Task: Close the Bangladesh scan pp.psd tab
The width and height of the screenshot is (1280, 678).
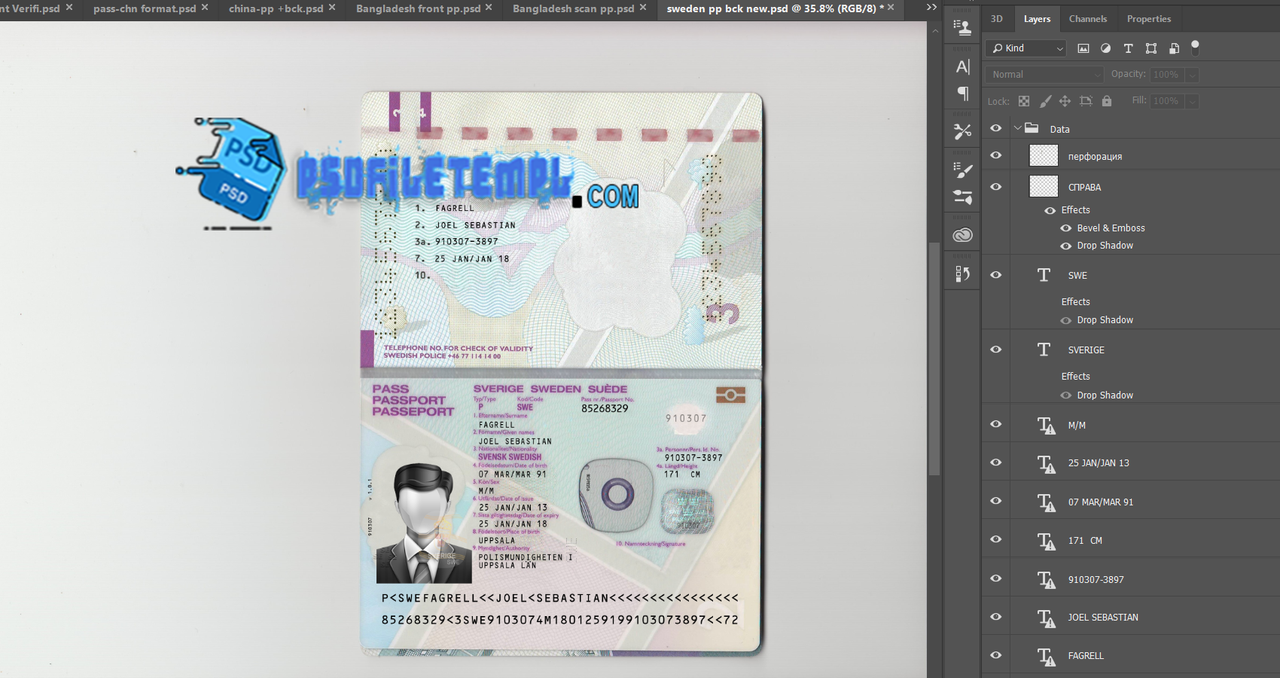Action: (x=644, y=7)
